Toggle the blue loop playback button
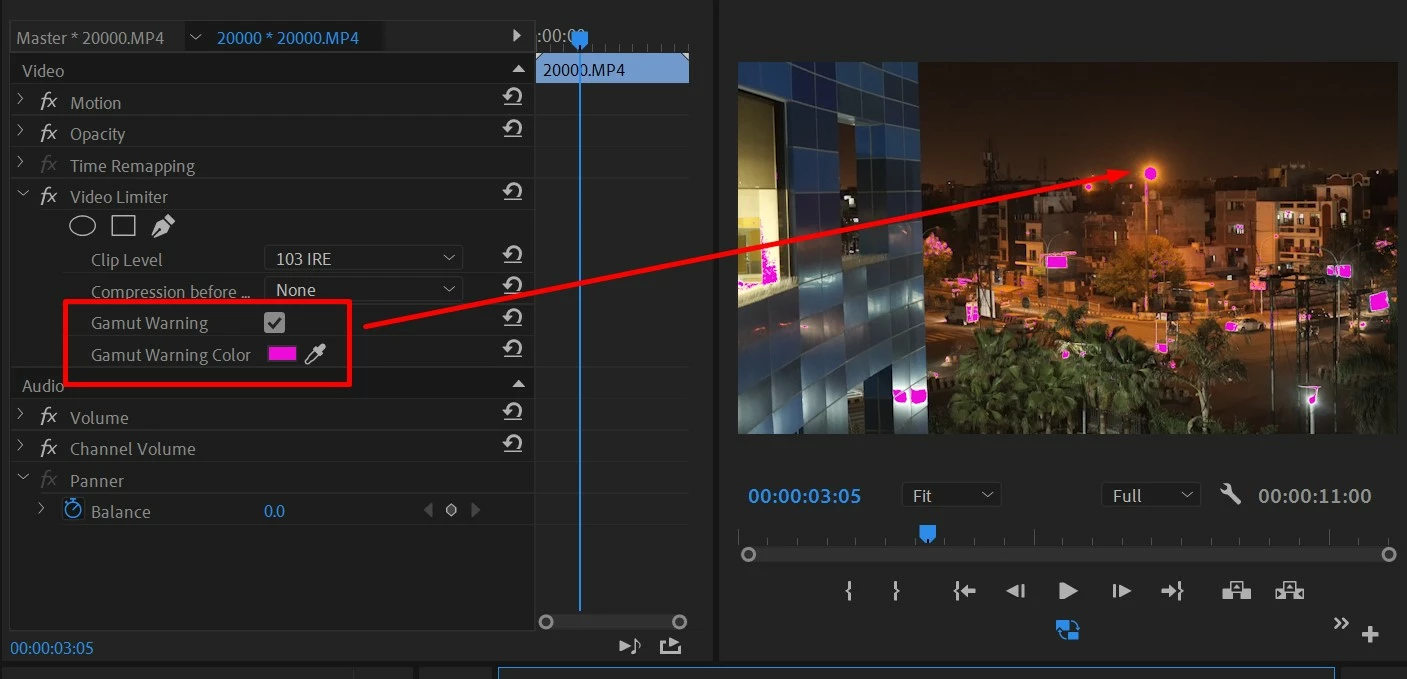The width and height of the screenshot is (1407, 679). (x=1068, y=629)
